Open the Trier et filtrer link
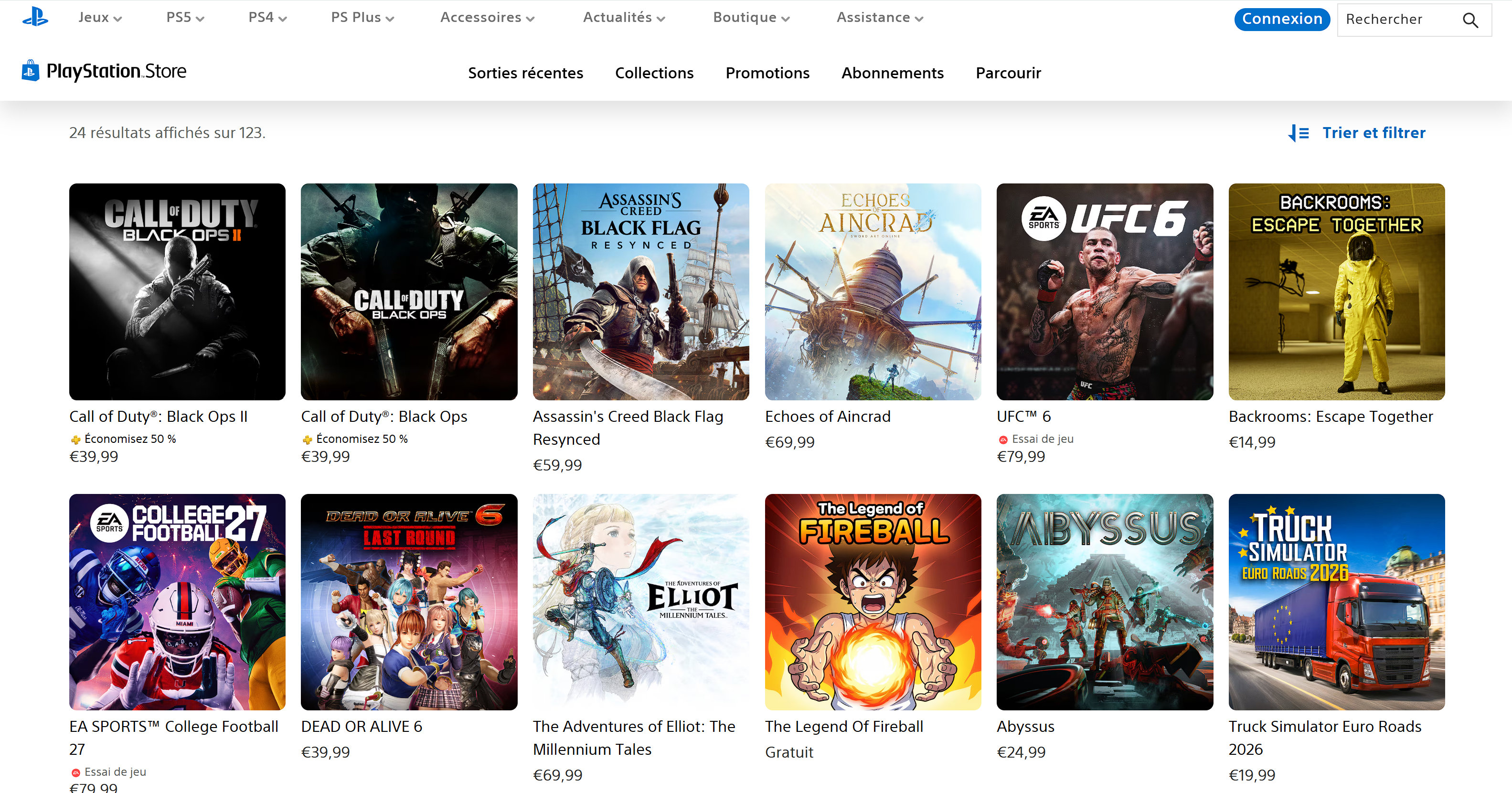 (x=1374, y=133)
